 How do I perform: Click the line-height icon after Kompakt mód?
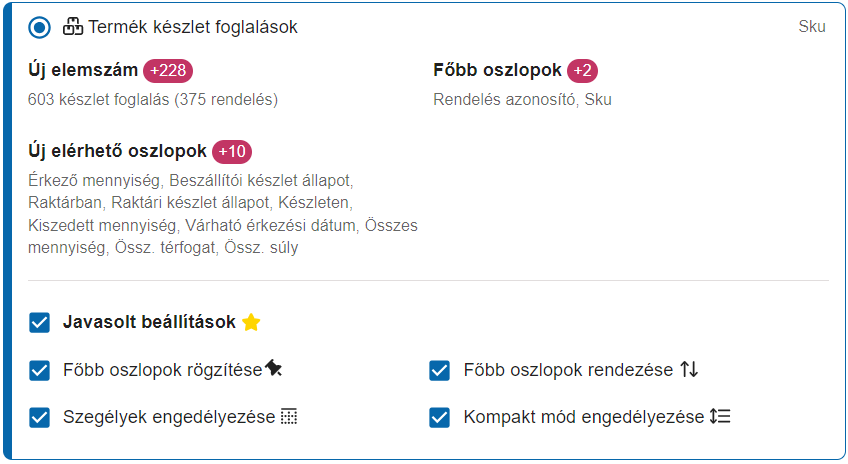tap(720, 416)
